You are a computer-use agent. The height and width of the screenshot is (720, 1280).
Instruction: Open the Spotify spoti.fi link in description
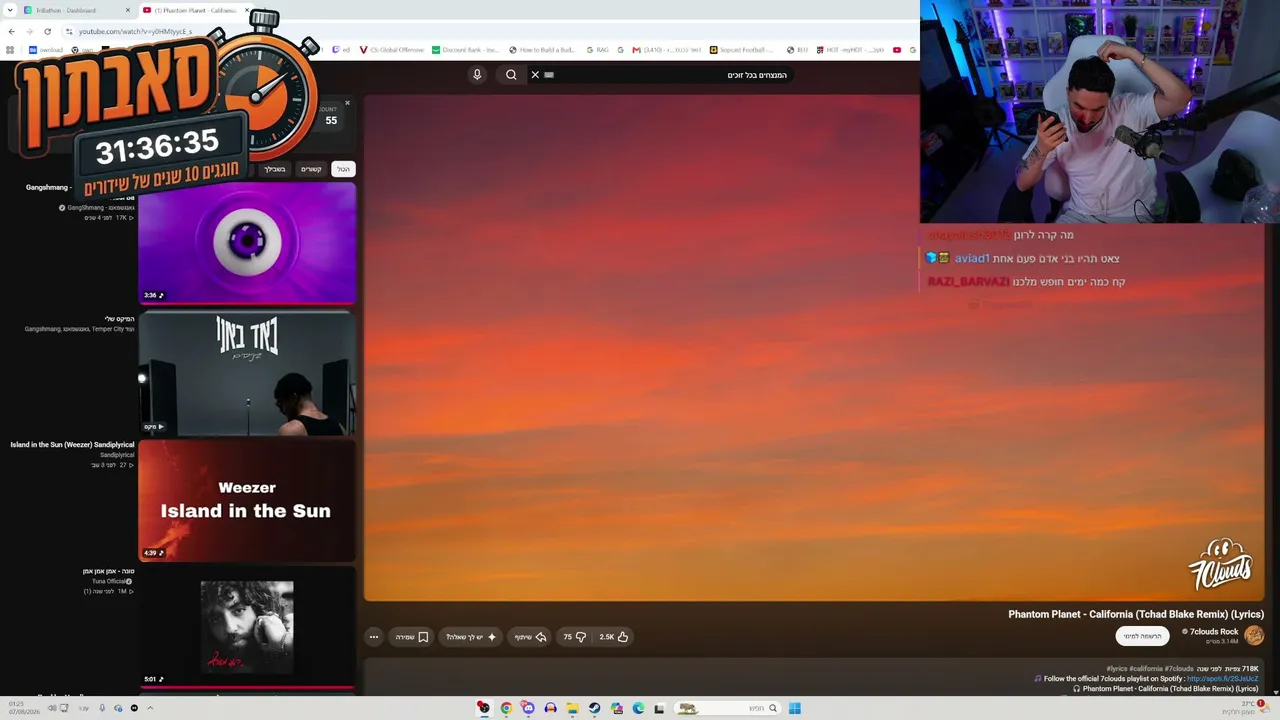pyautogui.click(x=1222, y=679)
